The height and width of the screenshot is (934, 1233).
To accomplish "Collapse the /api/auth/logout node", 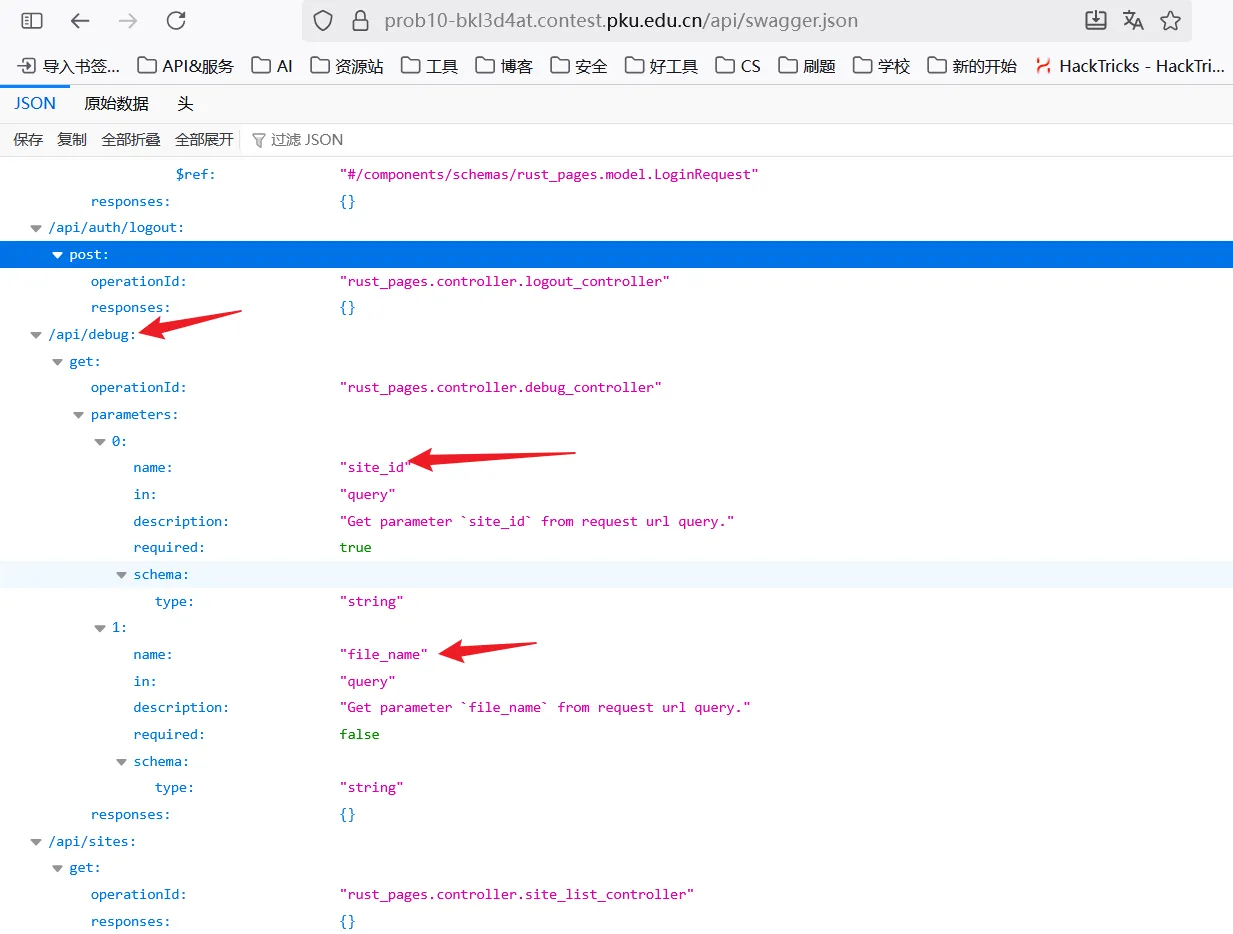I will tap(36, 228).
